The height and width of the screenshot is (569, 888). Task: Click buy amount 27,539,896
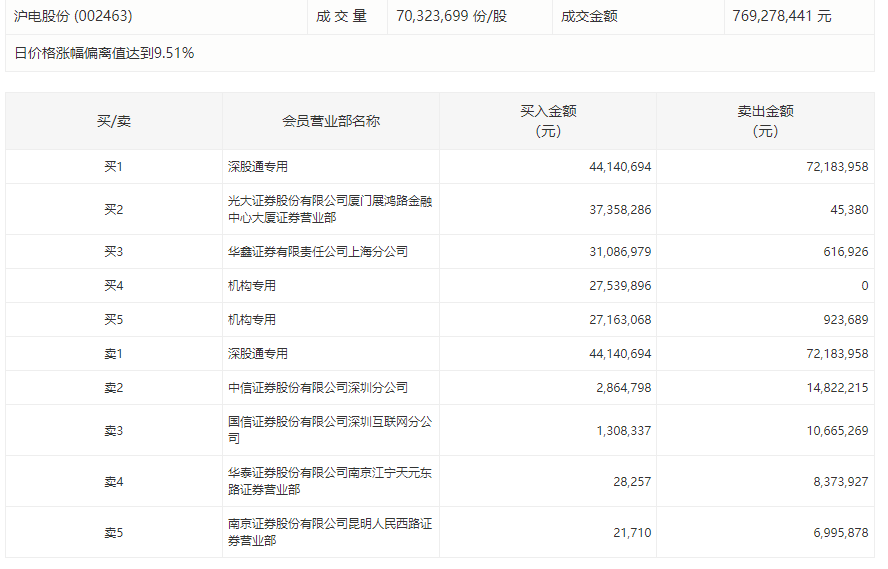tap(620, 285)
